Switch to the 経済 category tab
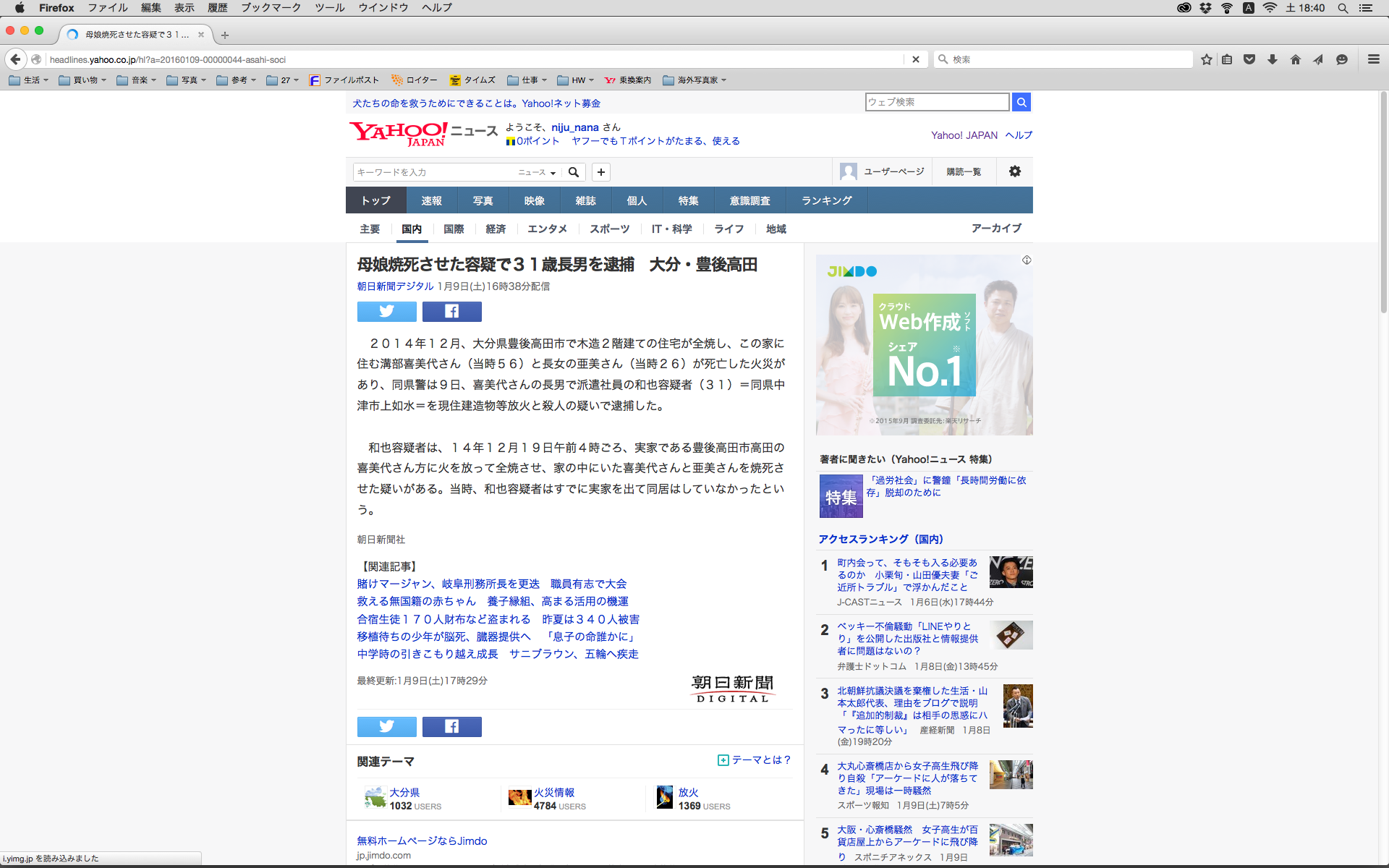Image resolution: width=1389 pixels, height=868 pixels. pyautogui.click(x=496, y=229)
